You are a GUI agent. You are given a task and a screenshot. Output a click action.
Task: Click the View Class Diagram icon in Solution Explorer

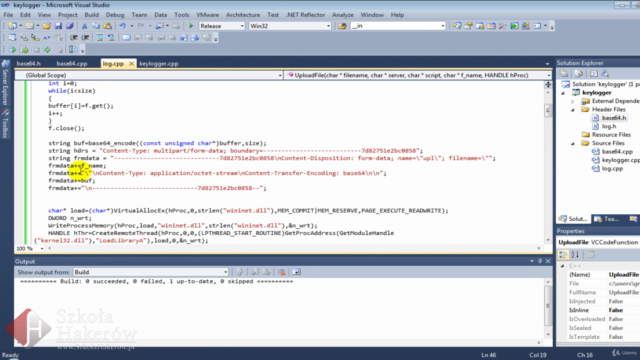[605, 74]
